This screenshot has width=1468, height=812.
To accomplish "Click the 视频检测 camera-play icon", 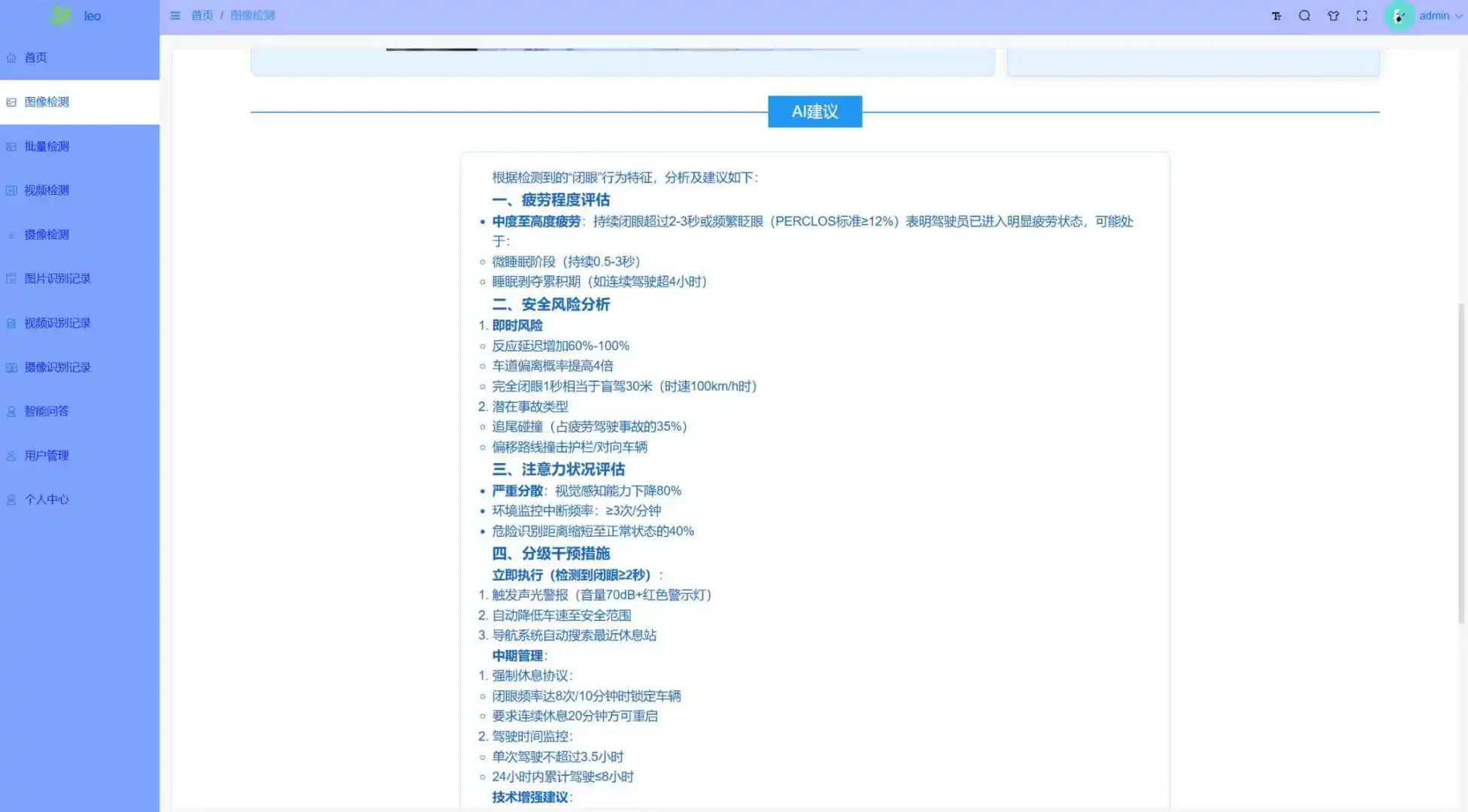I will pyautogui.click(x=11, y=189).
